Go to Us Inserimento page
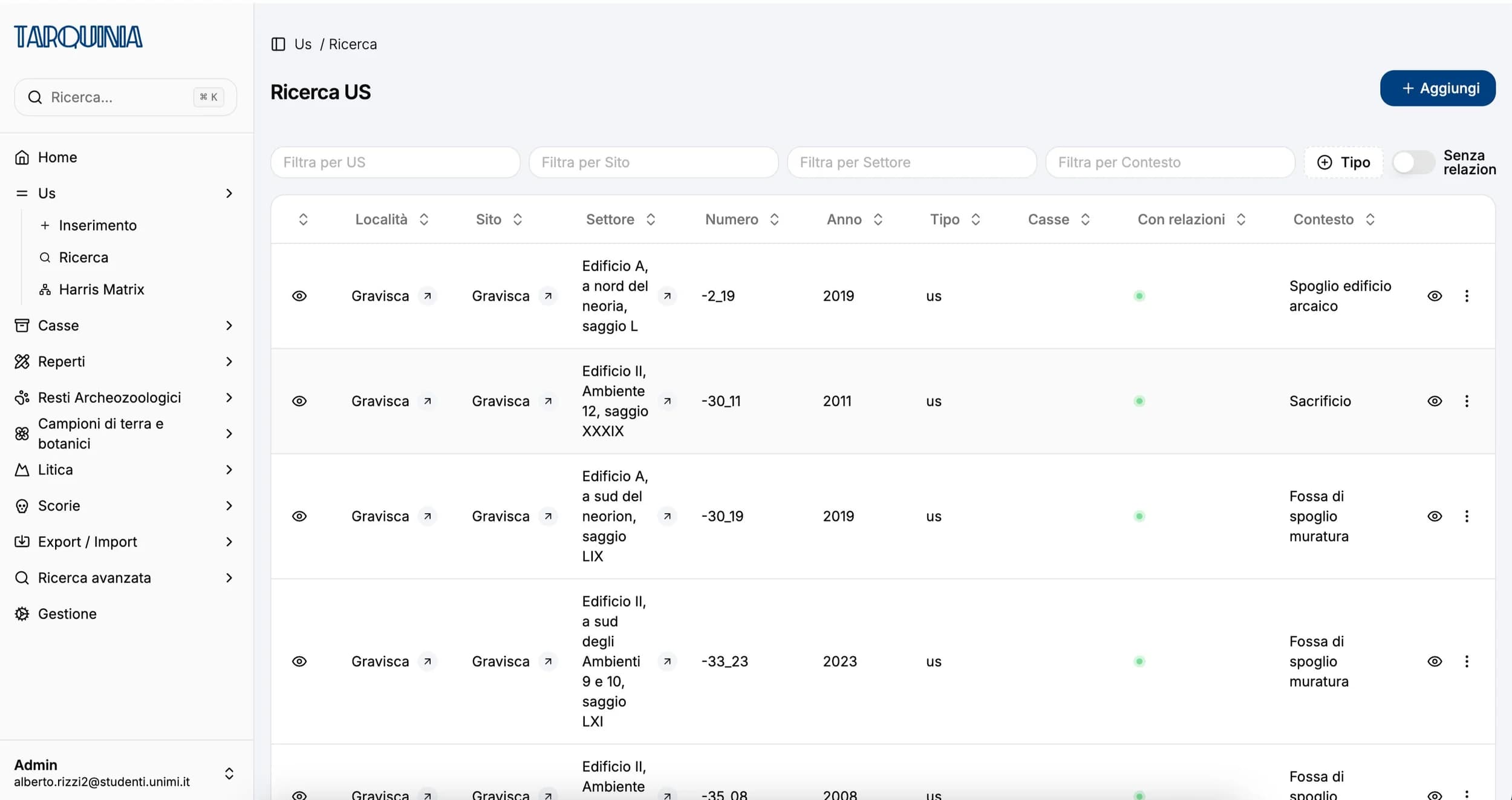This screenshot has width=1512, height=800. pyautogui.click(x=97, y=225)
